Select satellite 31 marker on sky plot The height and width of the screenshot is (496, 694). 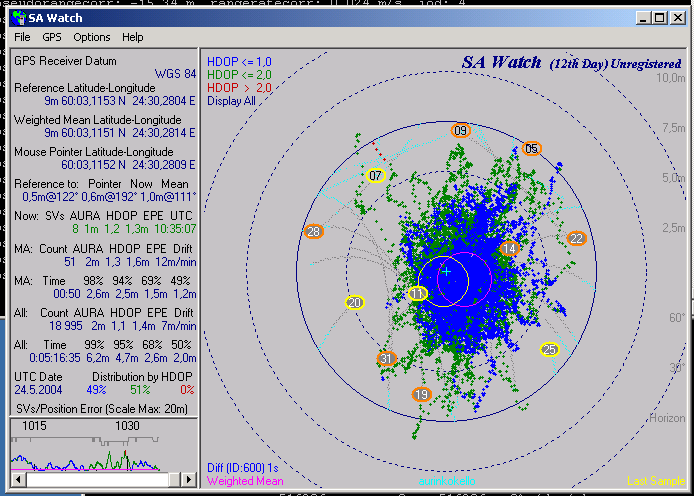click(x=386, y=358)
